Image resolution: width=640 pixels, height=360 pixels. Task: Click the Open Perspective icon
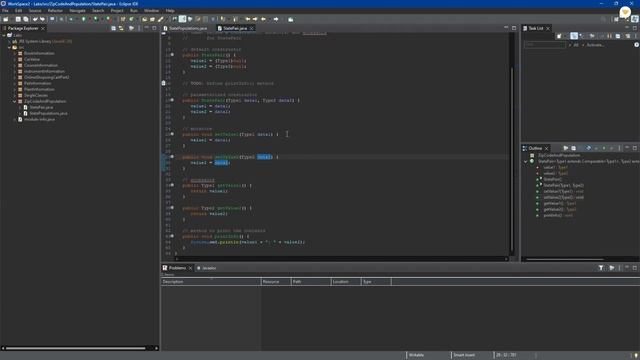pyautogui.click(x=616, y=19)
